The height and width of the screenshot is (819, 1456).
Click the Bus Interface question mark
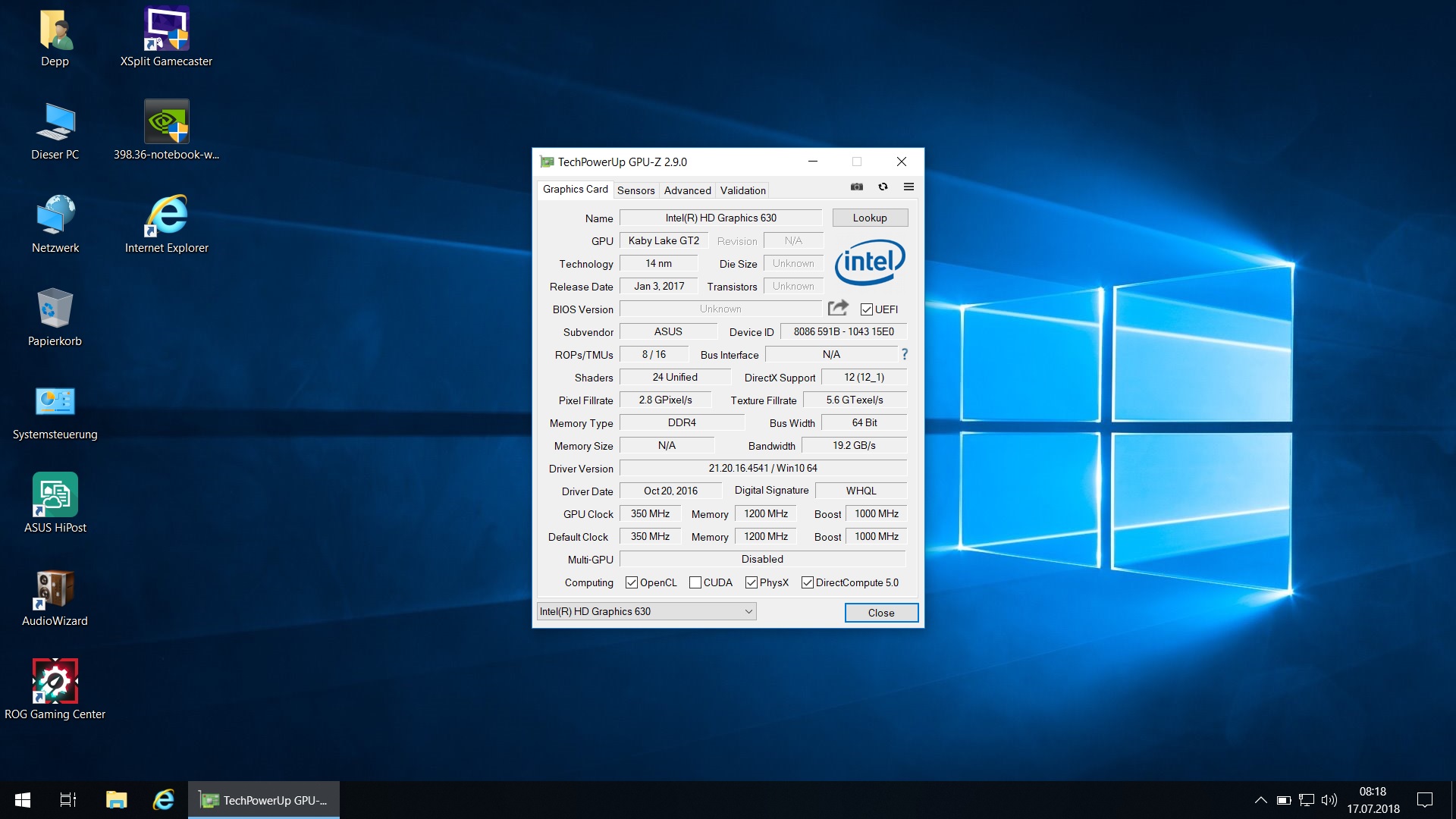click(x=904, y=354)
